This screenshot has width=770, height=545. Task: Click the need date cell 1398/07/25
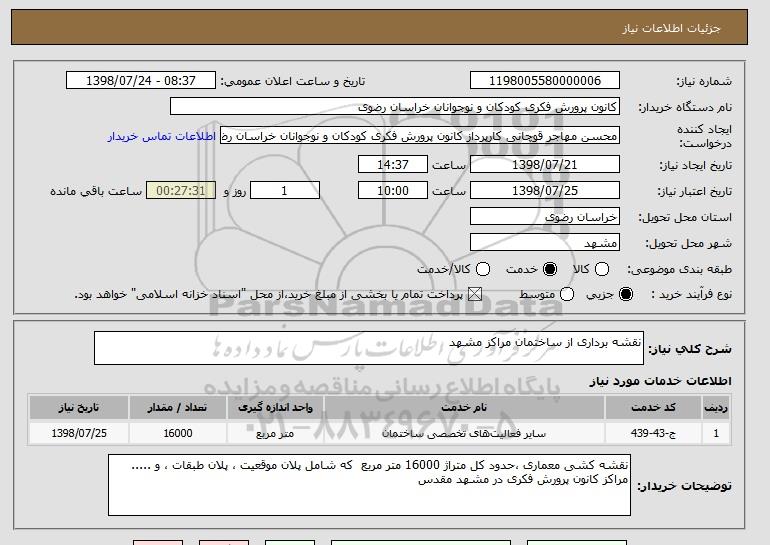(x=79, y=433)
